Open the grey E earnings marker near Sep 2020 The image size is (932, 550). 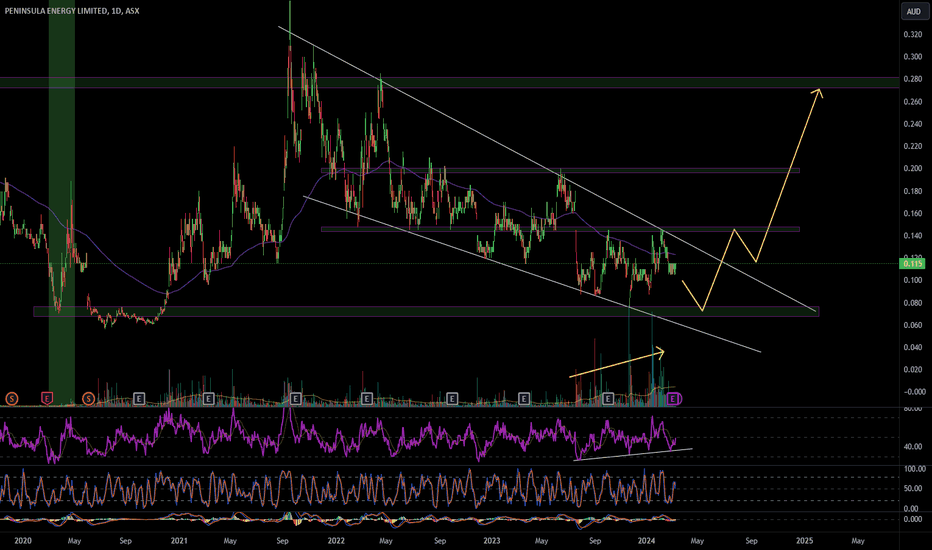click(139, 399)
